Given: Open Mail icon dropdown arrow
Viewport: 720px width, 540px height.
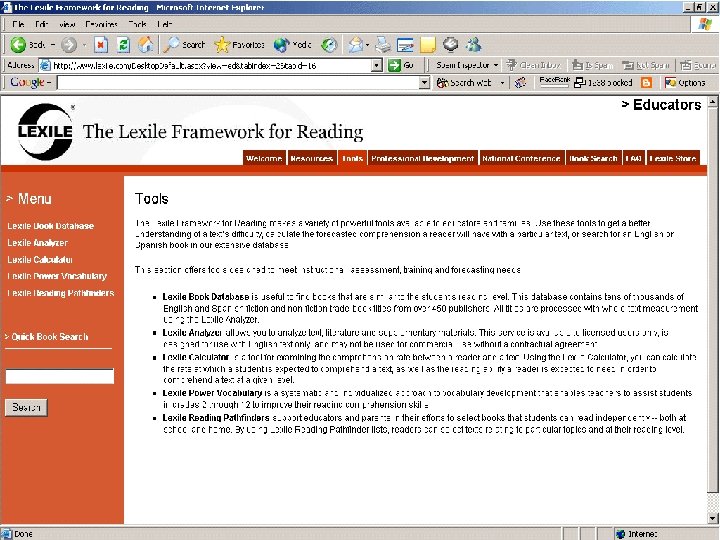Looking at the screenshot, I should pyautogui.click(x=367, y=45).
